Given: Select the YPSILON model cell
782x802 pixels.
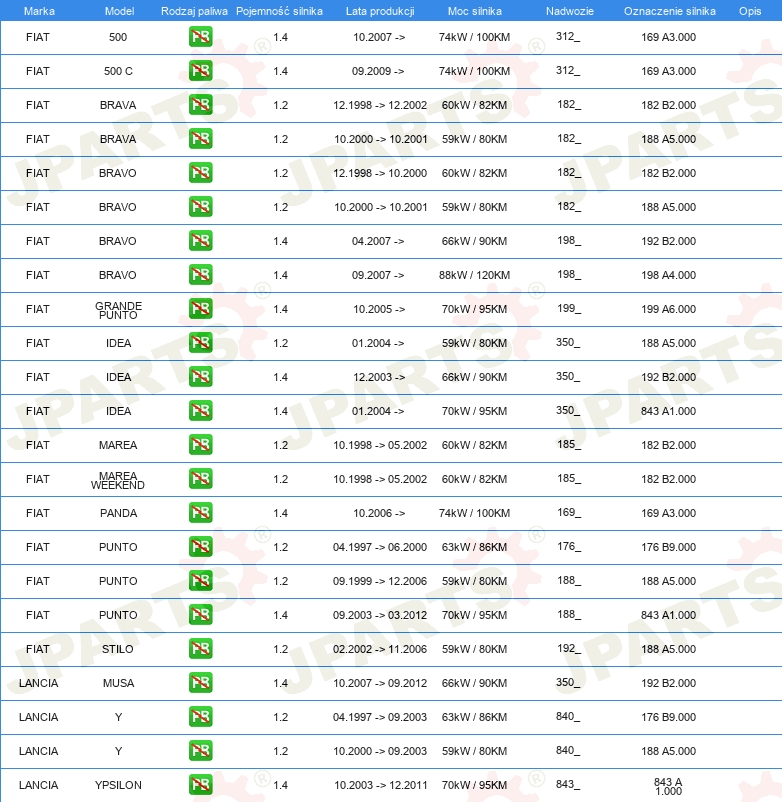Looking at the screenshot, I should point(118,785).
